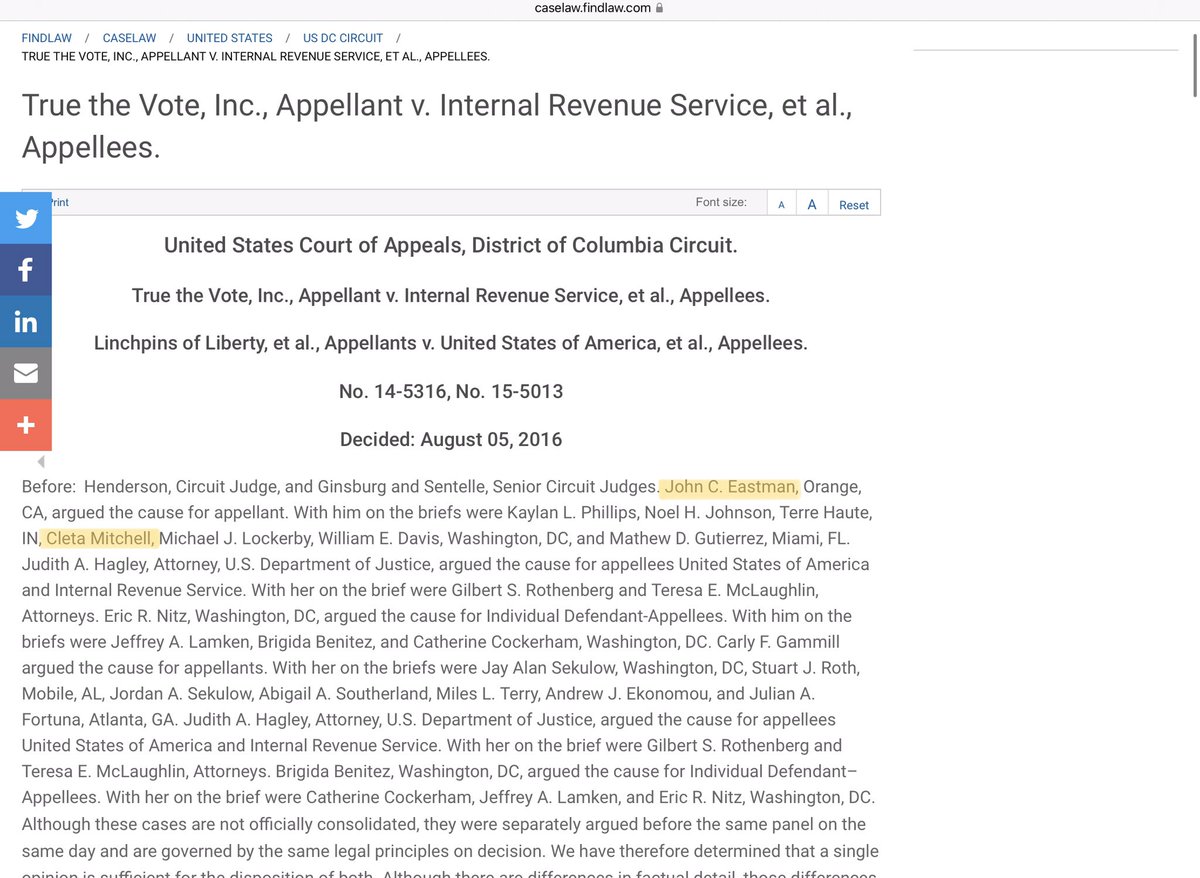This screenshot has height=878, width=1200.
Task: Click the Print link
Action: pos(59,202)
